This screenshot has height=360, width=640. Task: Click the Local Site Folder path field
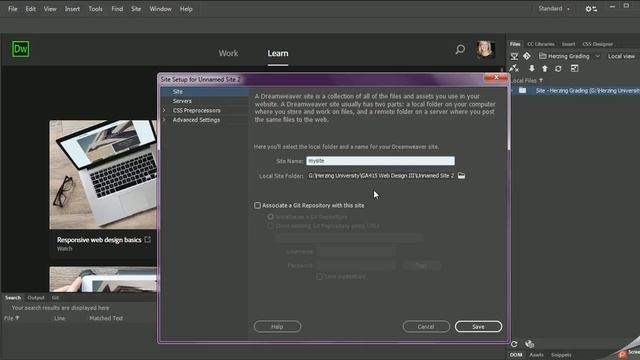pyautogui.click(x=380, y=176)
